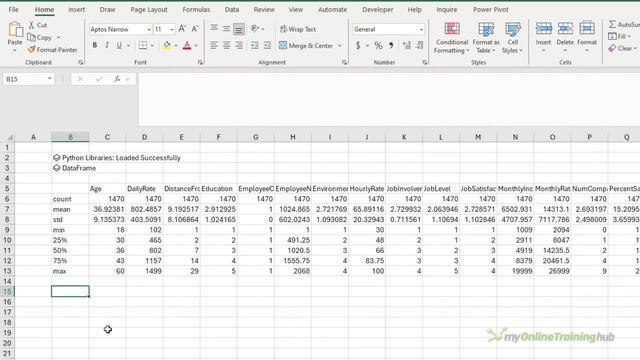This screenshot has height=360, width=640.
Task: Apply cell borders icon
Action: click(142, 45)
